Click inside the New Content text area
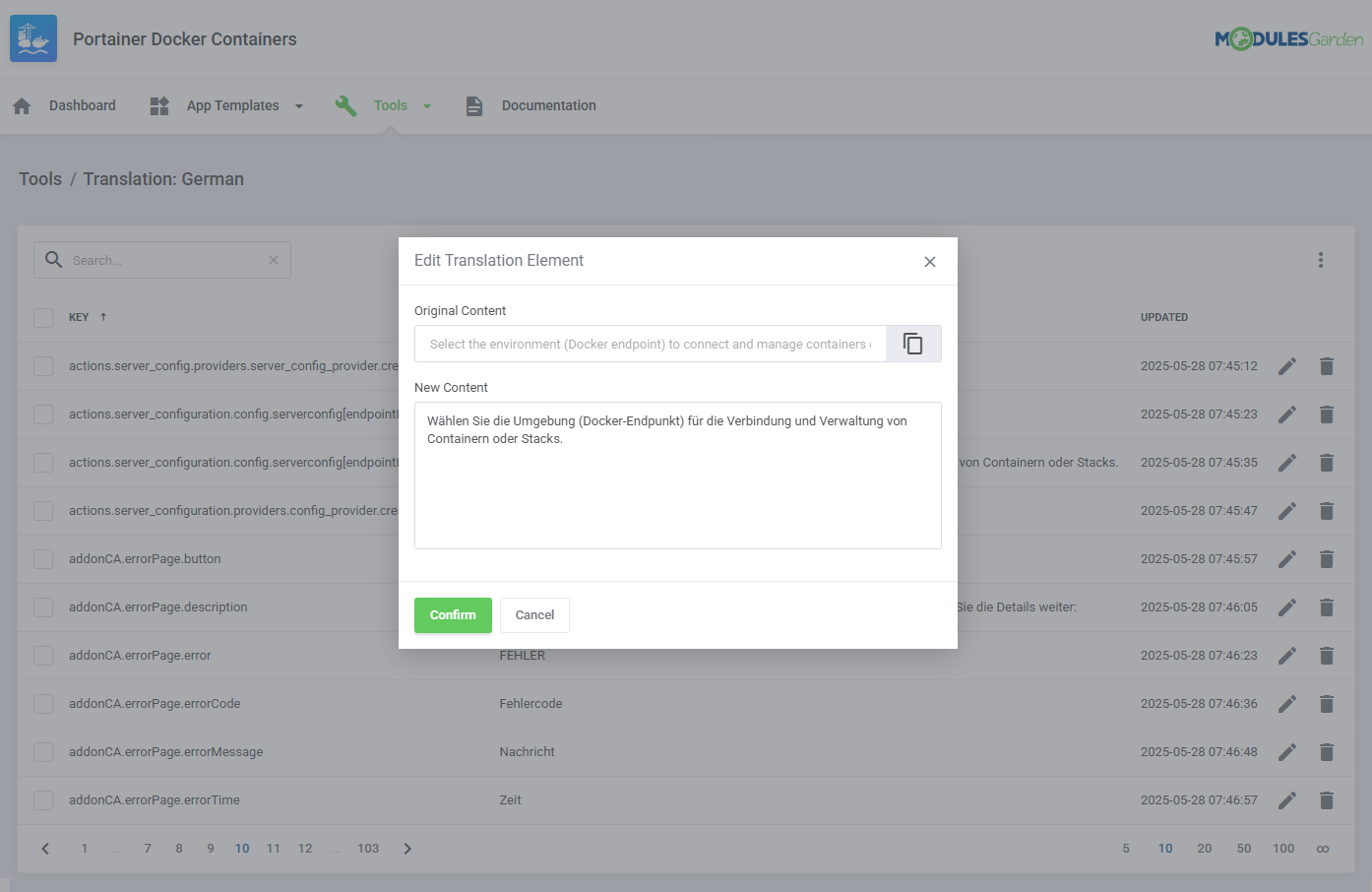1372x892 pixels. coord(677,476)
